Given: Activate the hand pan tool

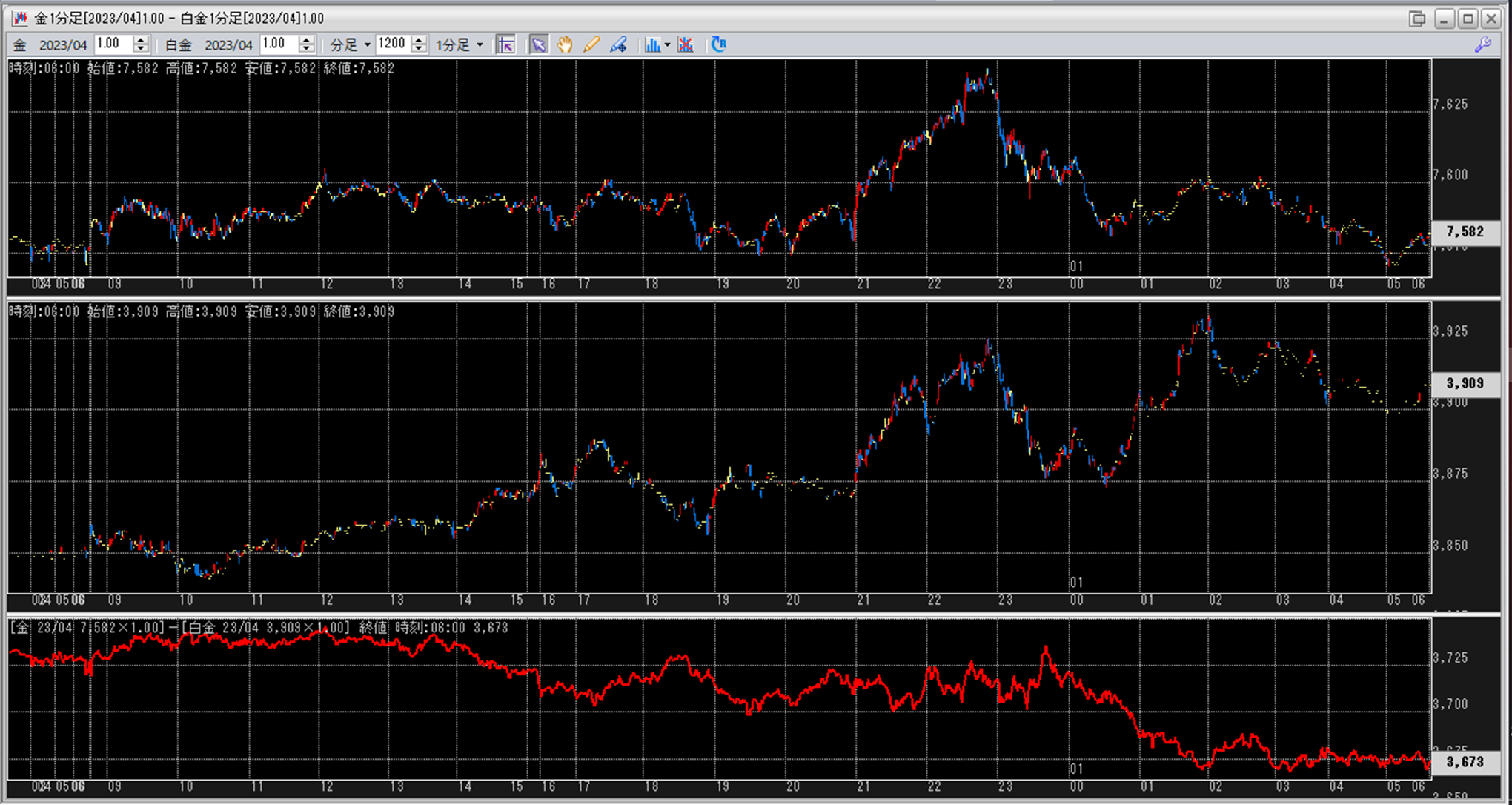Looking at the screenshot, I should pos(565,45).
